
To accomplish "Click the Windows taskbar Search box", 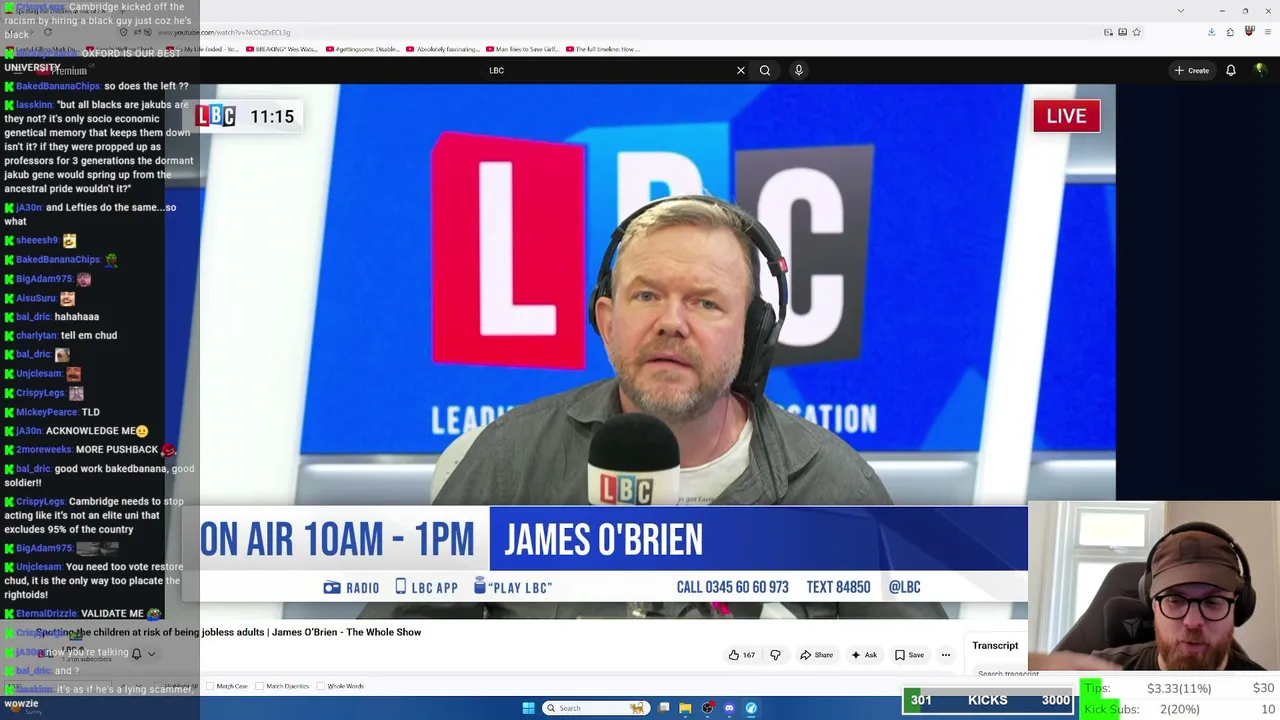I will coord(594,708).
